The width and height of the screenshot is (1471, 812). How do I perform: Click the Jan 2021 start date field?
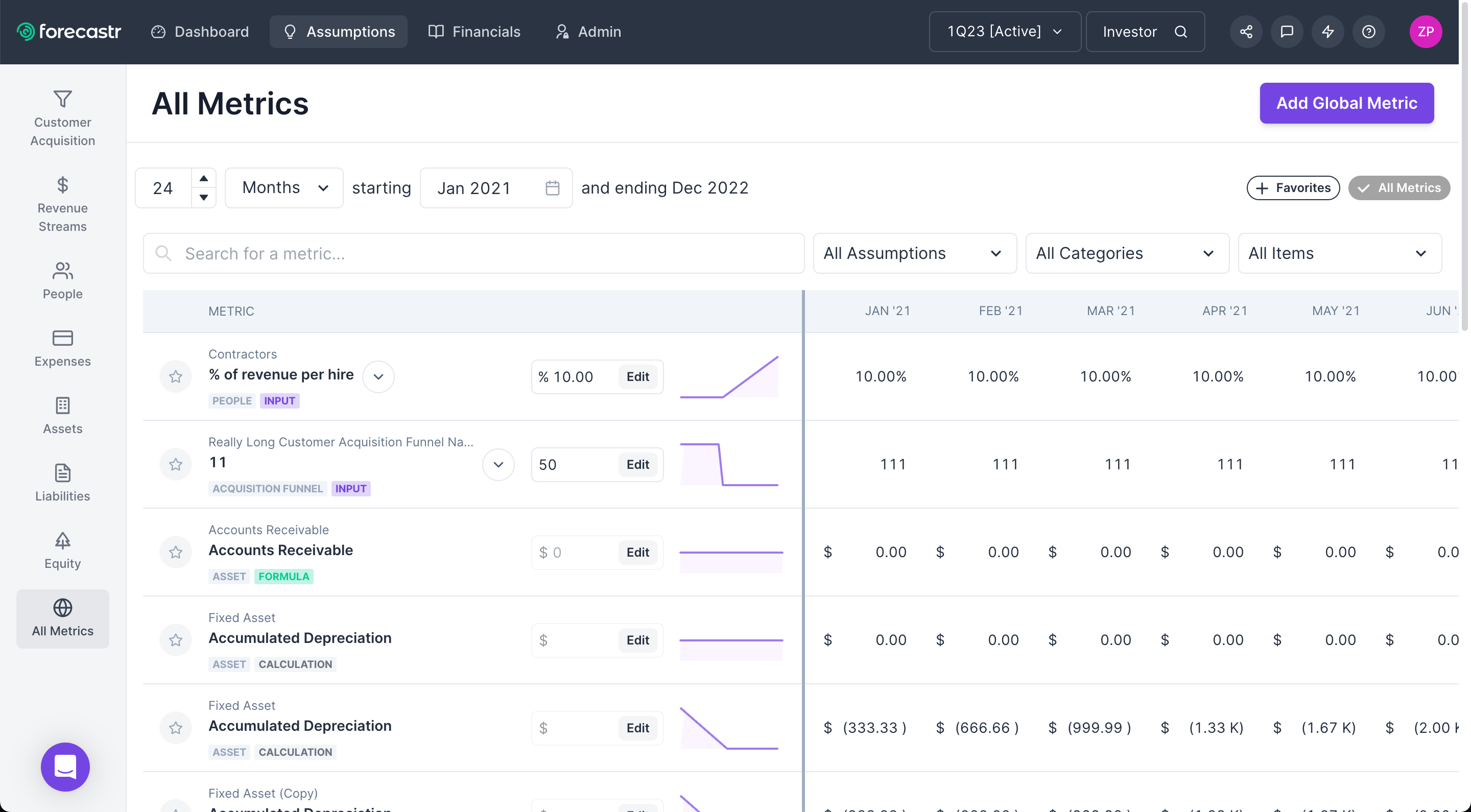point(495,188)
